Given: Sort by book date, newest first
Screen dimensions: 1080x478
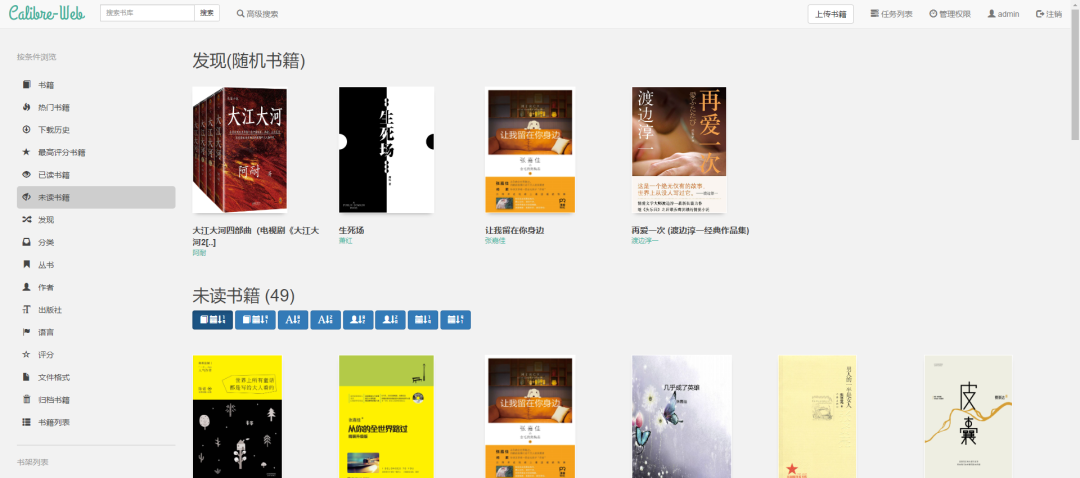Looking at the screenshot, I should (x=212, y=320).
